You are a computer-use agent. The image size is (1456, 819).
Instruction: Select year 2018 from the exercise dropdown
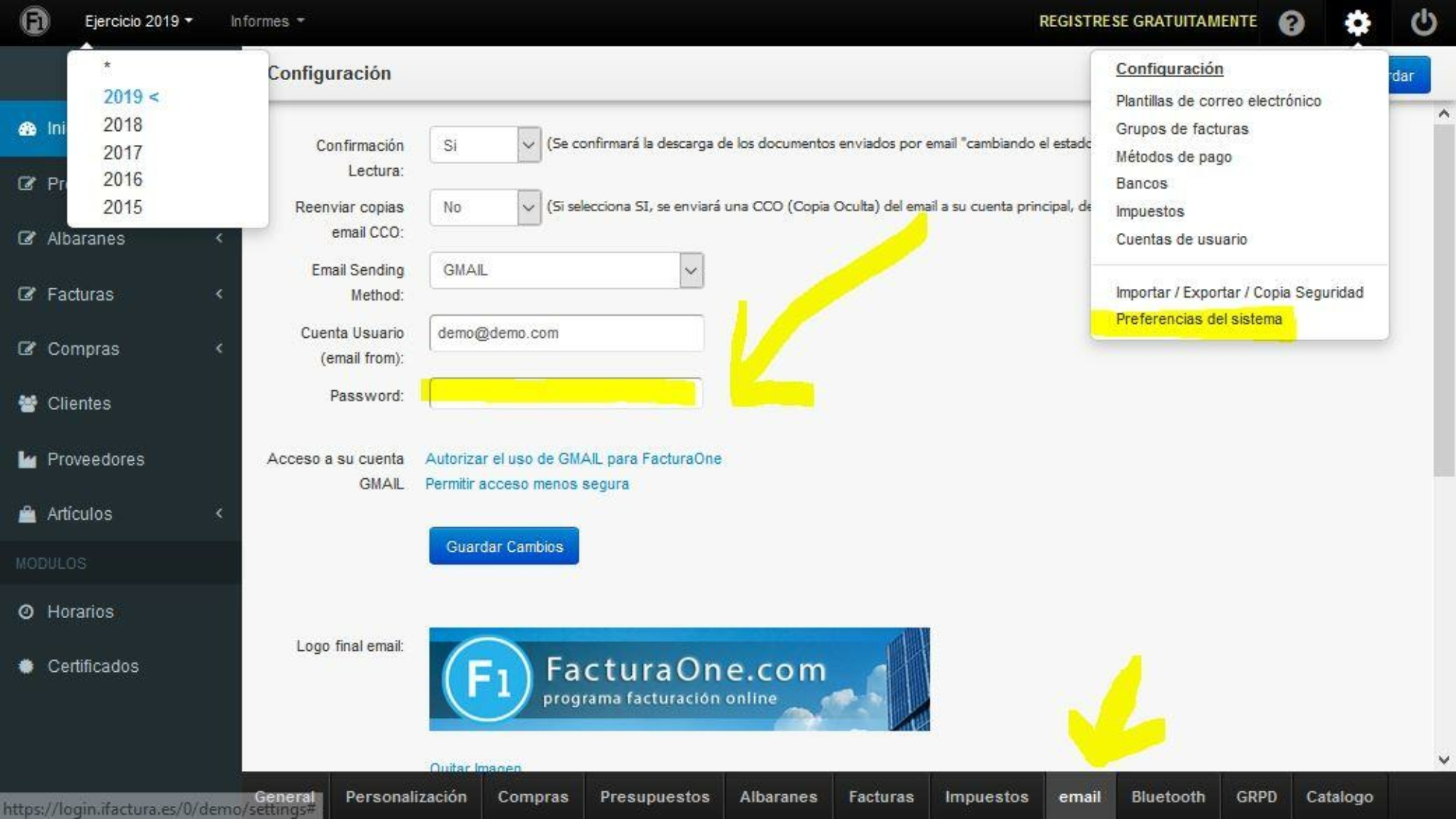(x=122, y=124)
